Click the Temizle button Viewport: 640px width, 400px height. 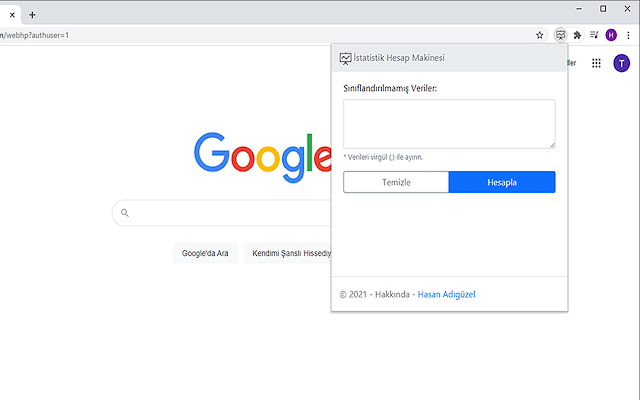click(x=396, y=182)
